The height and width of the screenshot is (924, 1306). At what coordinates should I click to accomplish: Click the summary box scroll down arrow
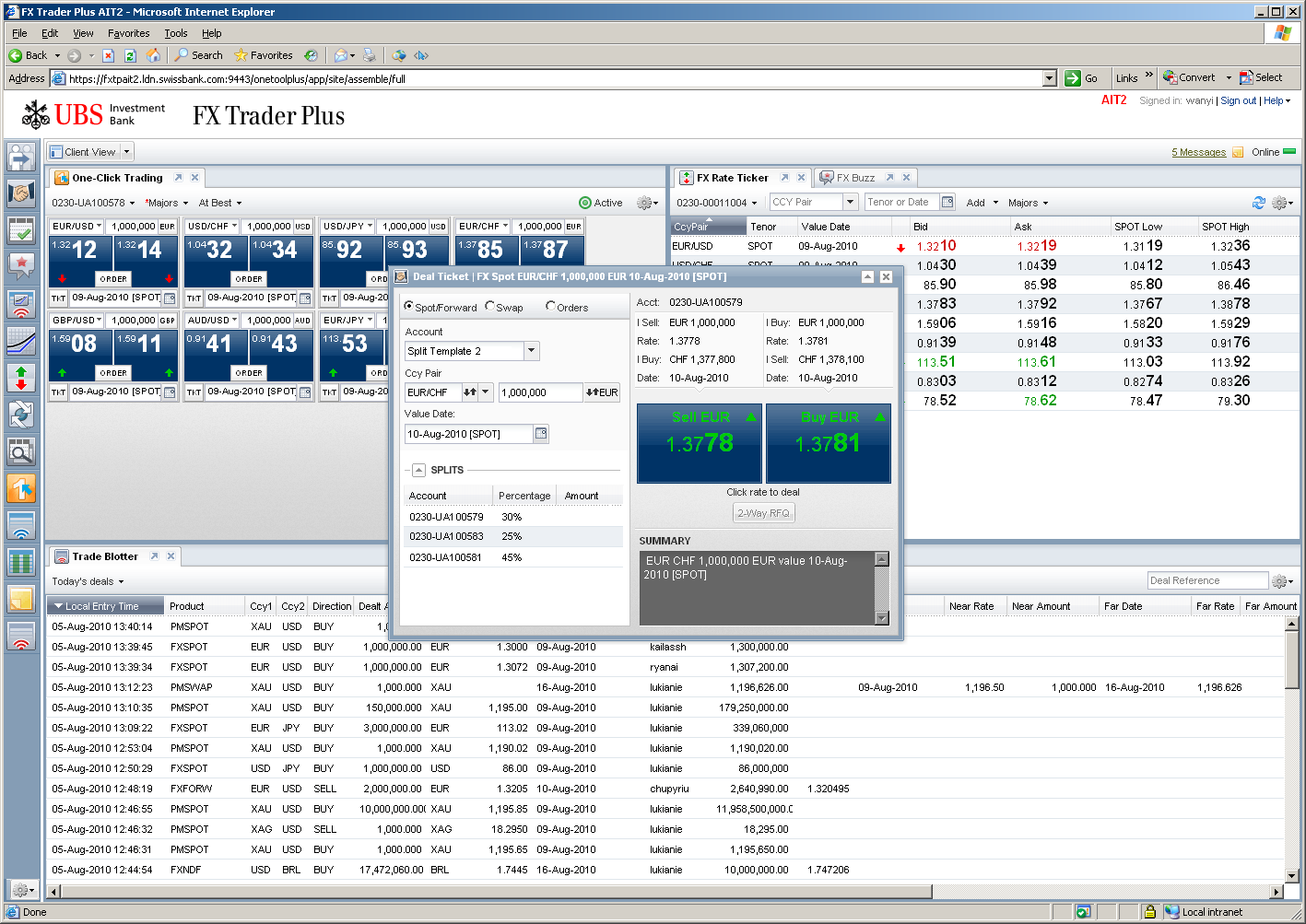882,617
